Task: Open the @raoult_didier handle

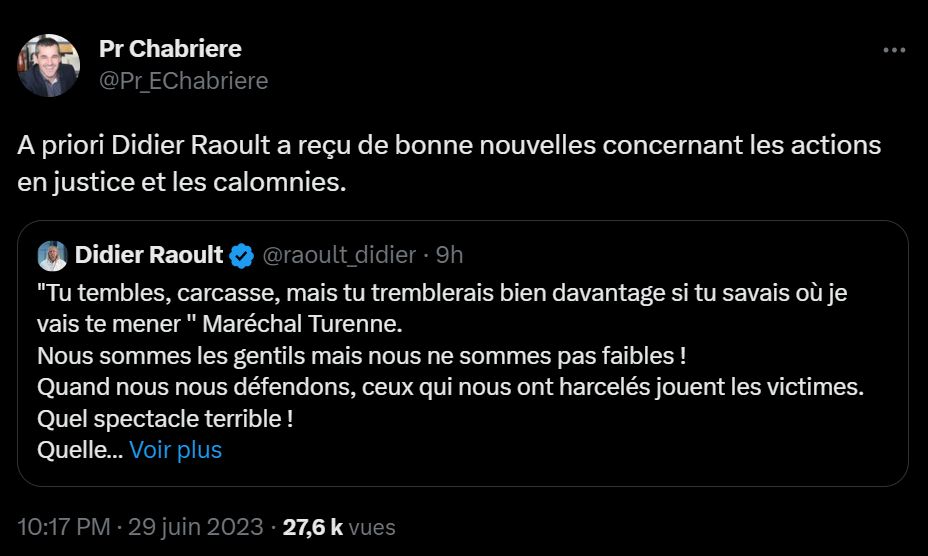Action: 338,255
